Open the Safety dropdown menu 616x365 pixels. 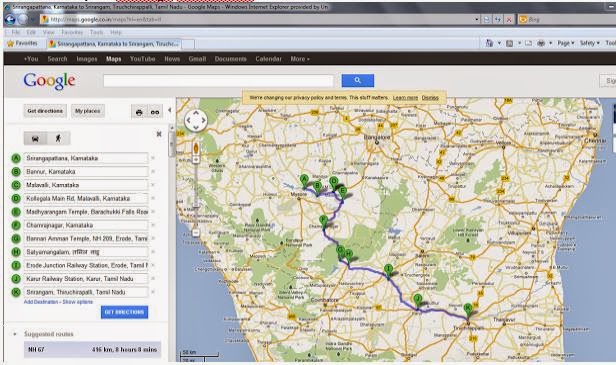tap(590, 43)
